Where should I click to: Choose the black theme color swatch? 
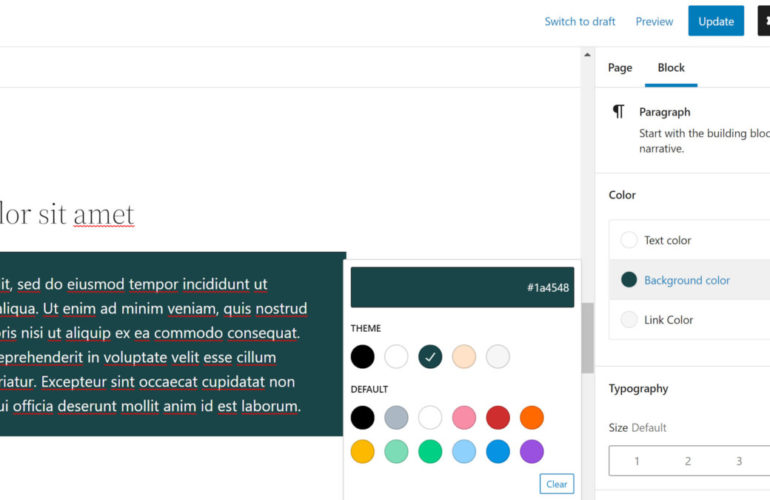coord(363,356)
